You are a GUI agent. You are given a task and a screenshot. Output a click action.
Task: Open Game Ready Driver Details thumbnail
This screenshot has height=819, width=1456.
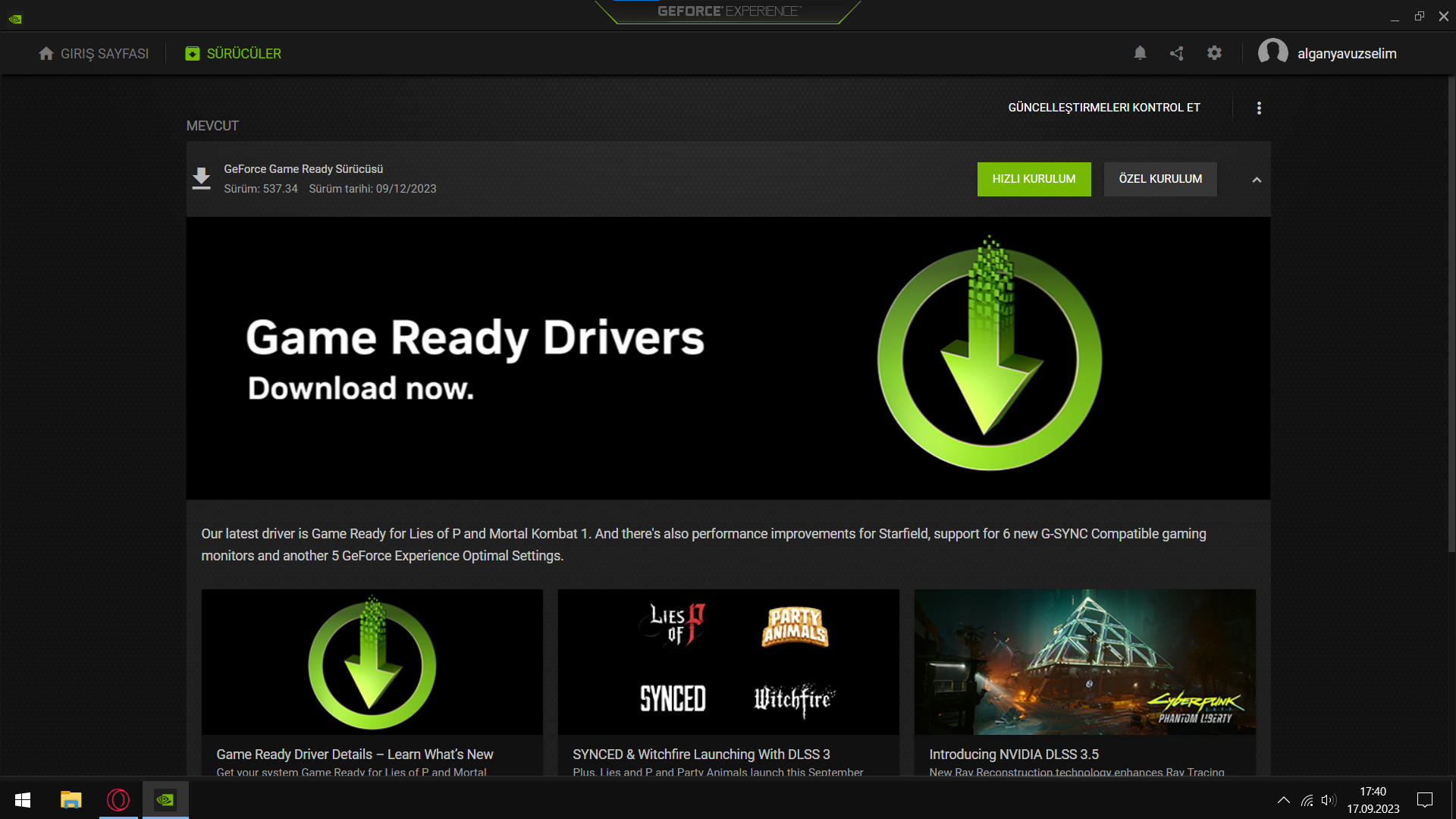click(372, 662)
